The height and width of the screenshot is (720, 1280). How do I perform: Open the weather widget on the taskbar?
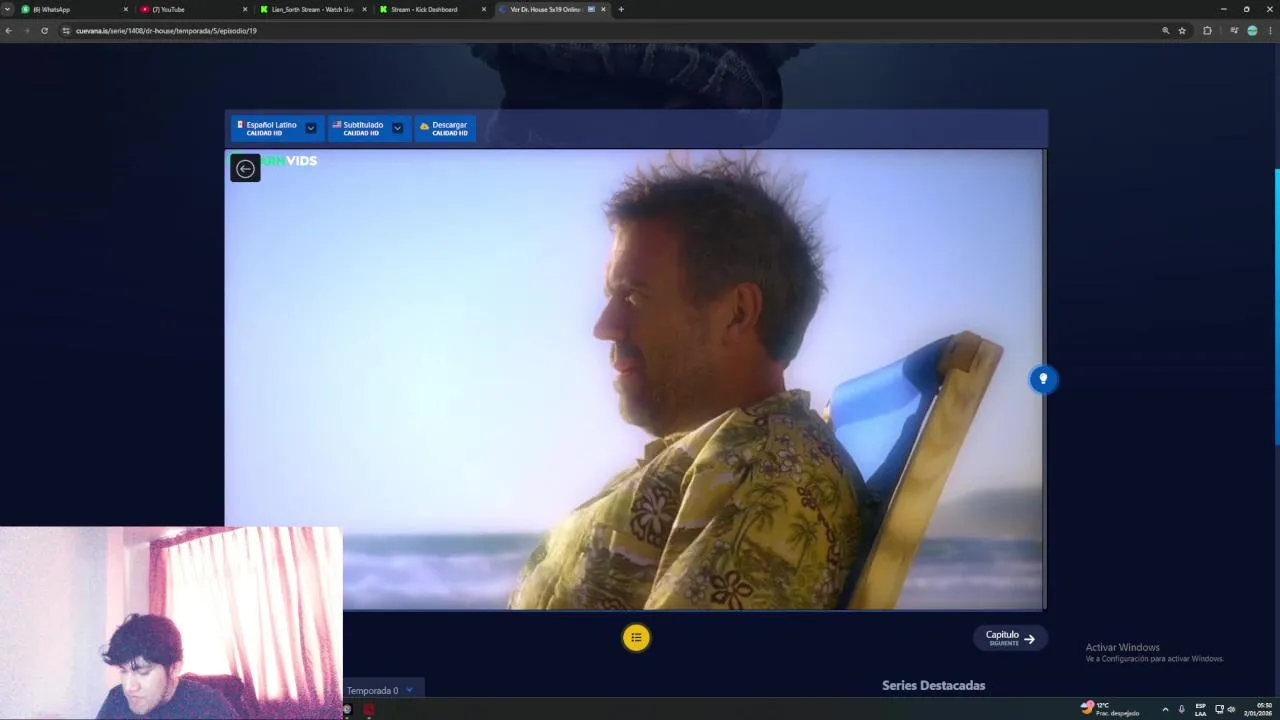[x=1110, y=708]
